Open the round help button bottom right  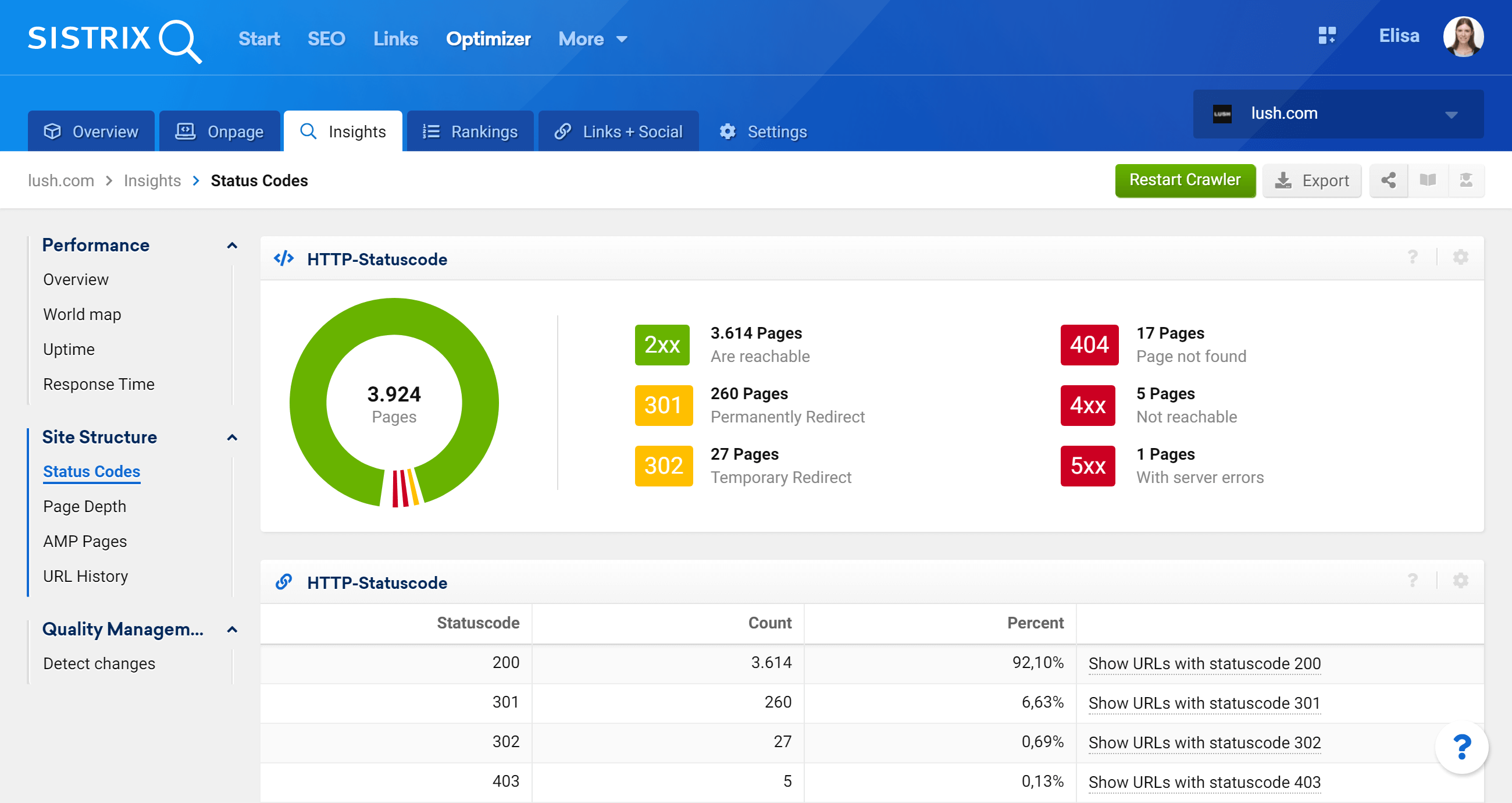coord(1461,747)
